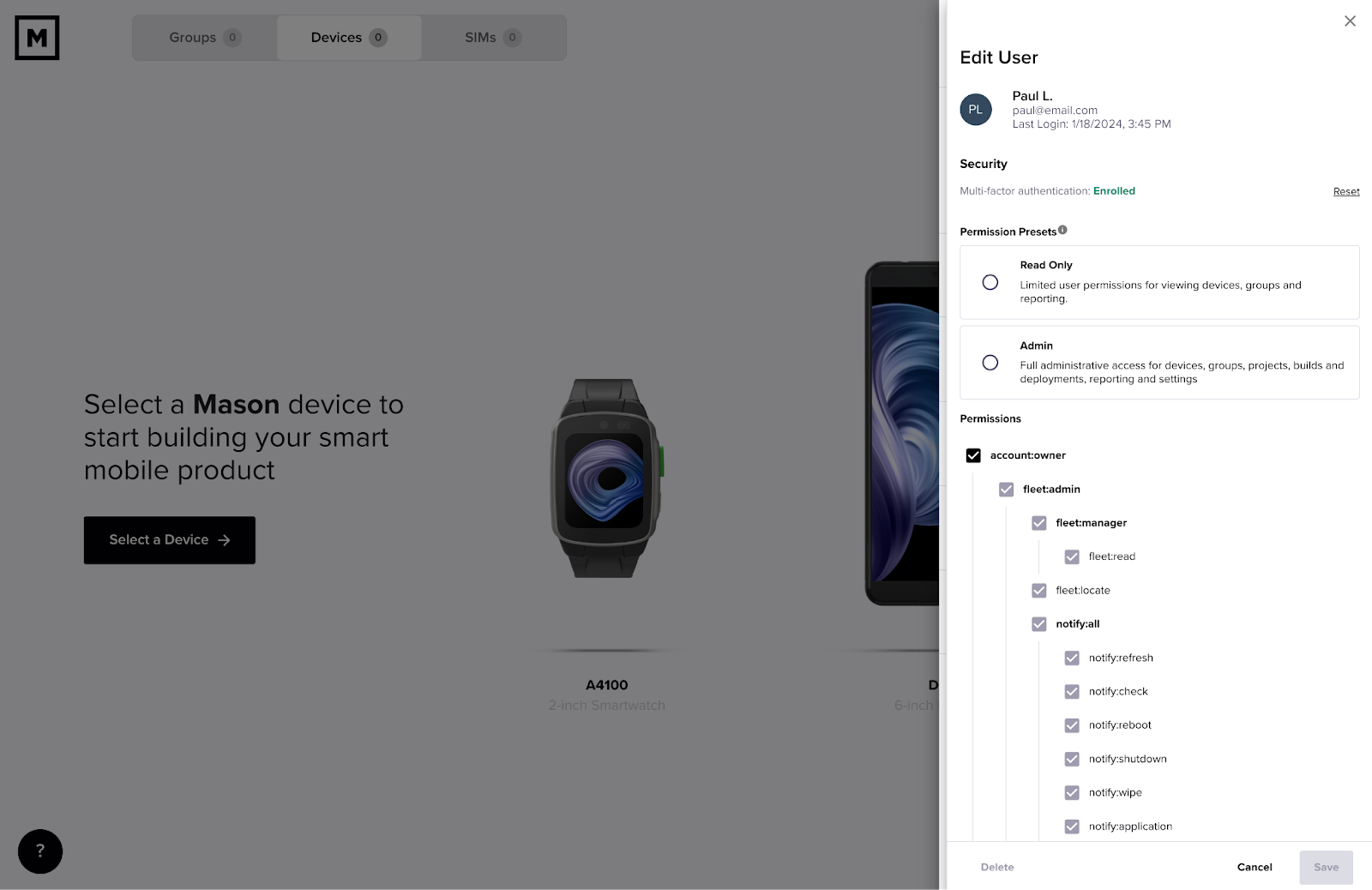Switch to the SIMs tab
Screen dimensions: 1372x890
(x=493, y=38)
